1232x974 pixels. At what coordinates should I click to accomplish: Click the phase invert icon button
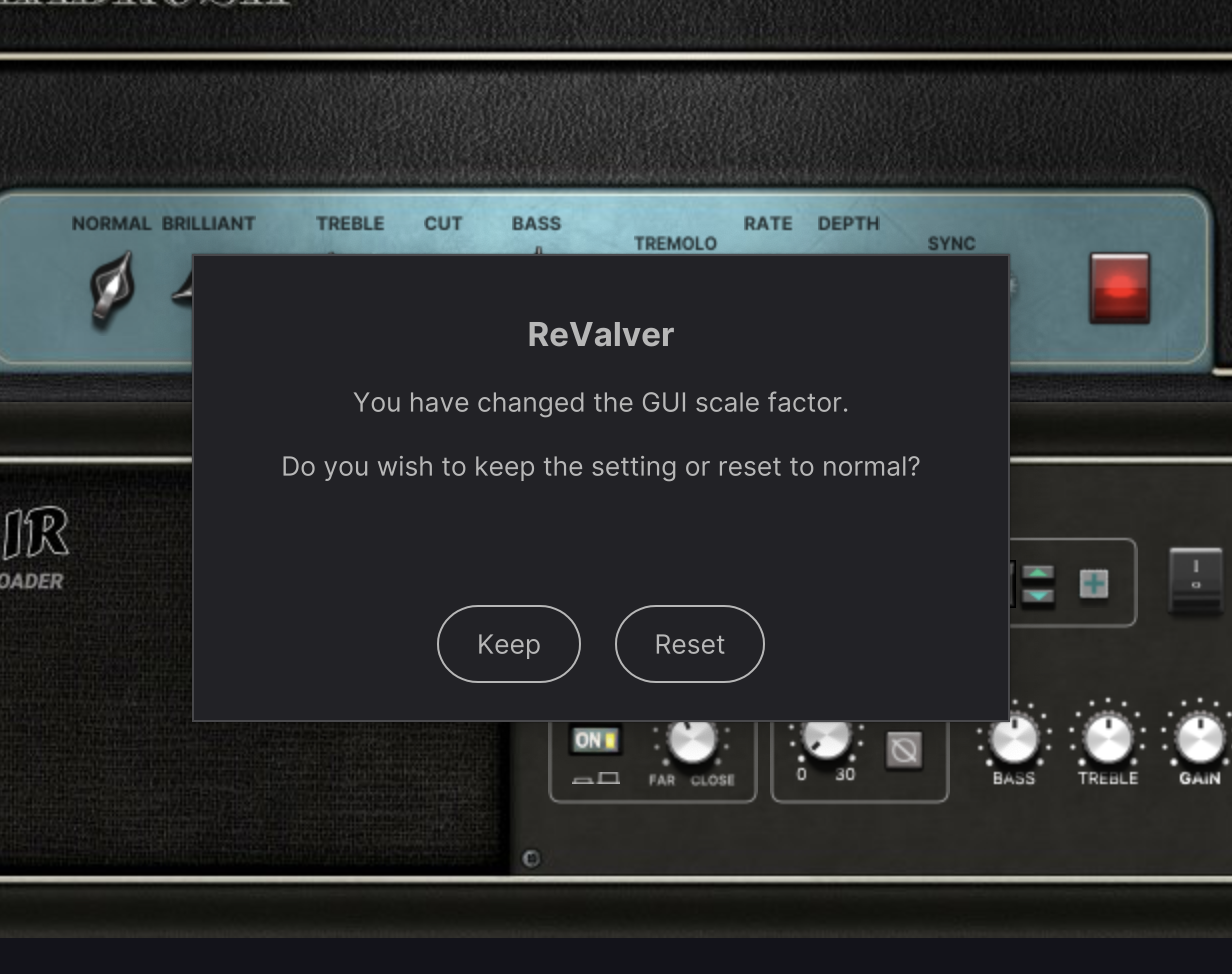pos(904,749)
